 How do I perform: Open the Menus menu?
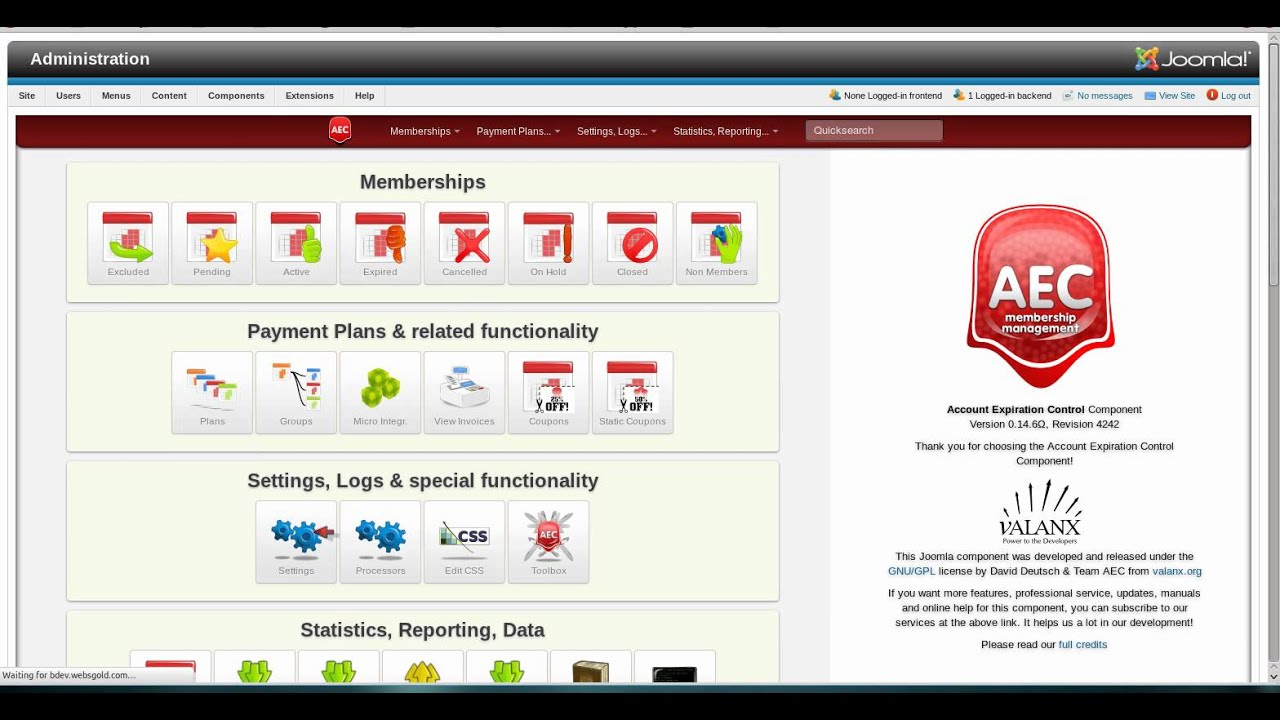point(116,96)
